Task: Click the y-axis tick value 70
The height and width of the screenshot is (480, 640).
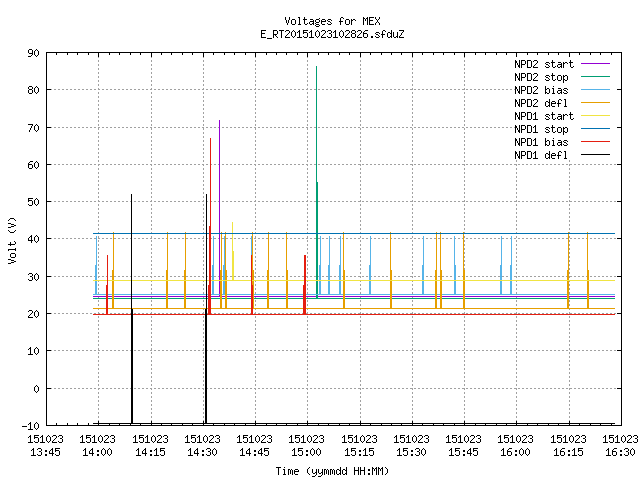Action: pyautogui.click(x=33, y=128)
